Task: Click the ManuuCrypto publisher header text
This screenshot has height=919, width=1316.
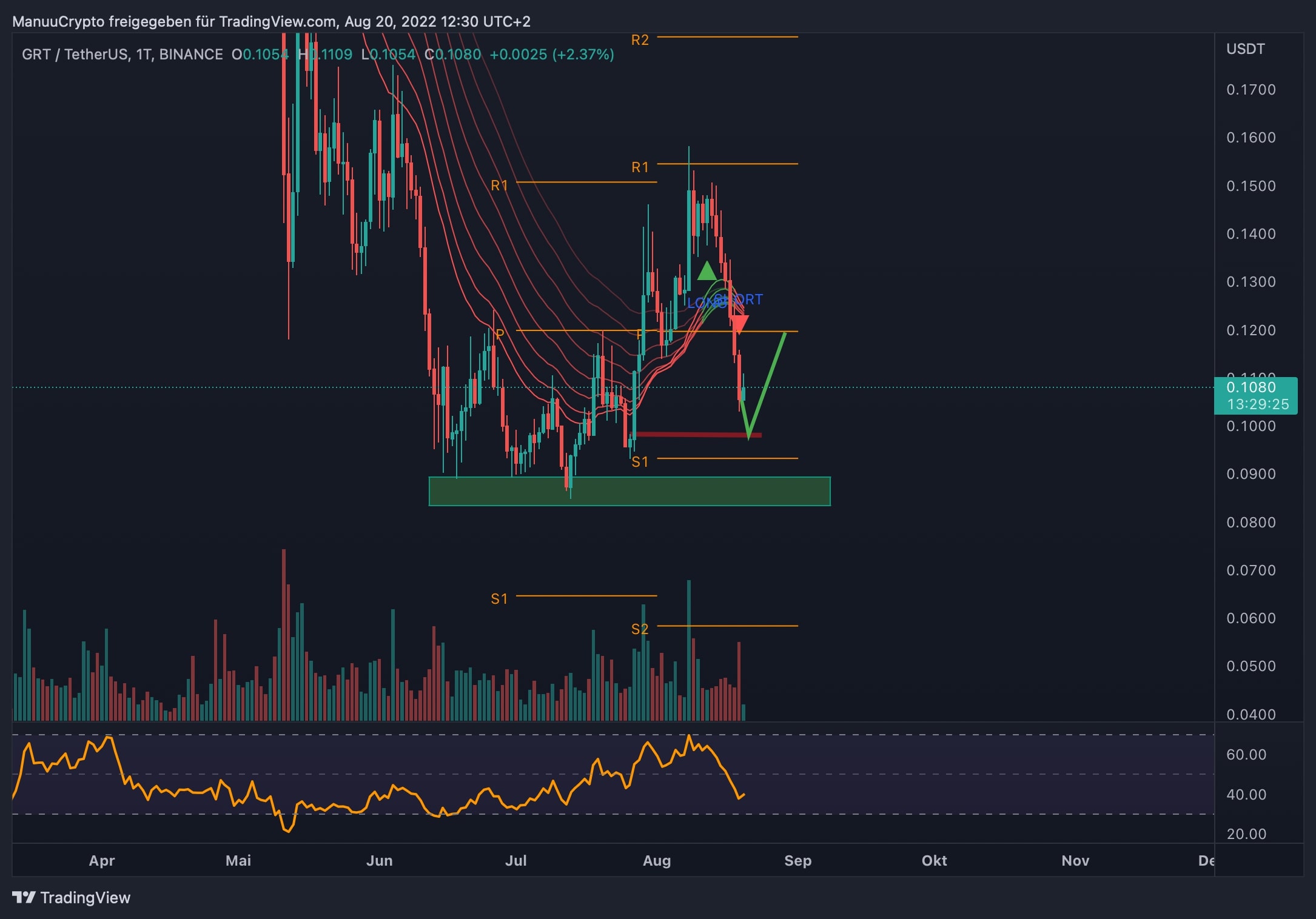Action: pos(271,22)
